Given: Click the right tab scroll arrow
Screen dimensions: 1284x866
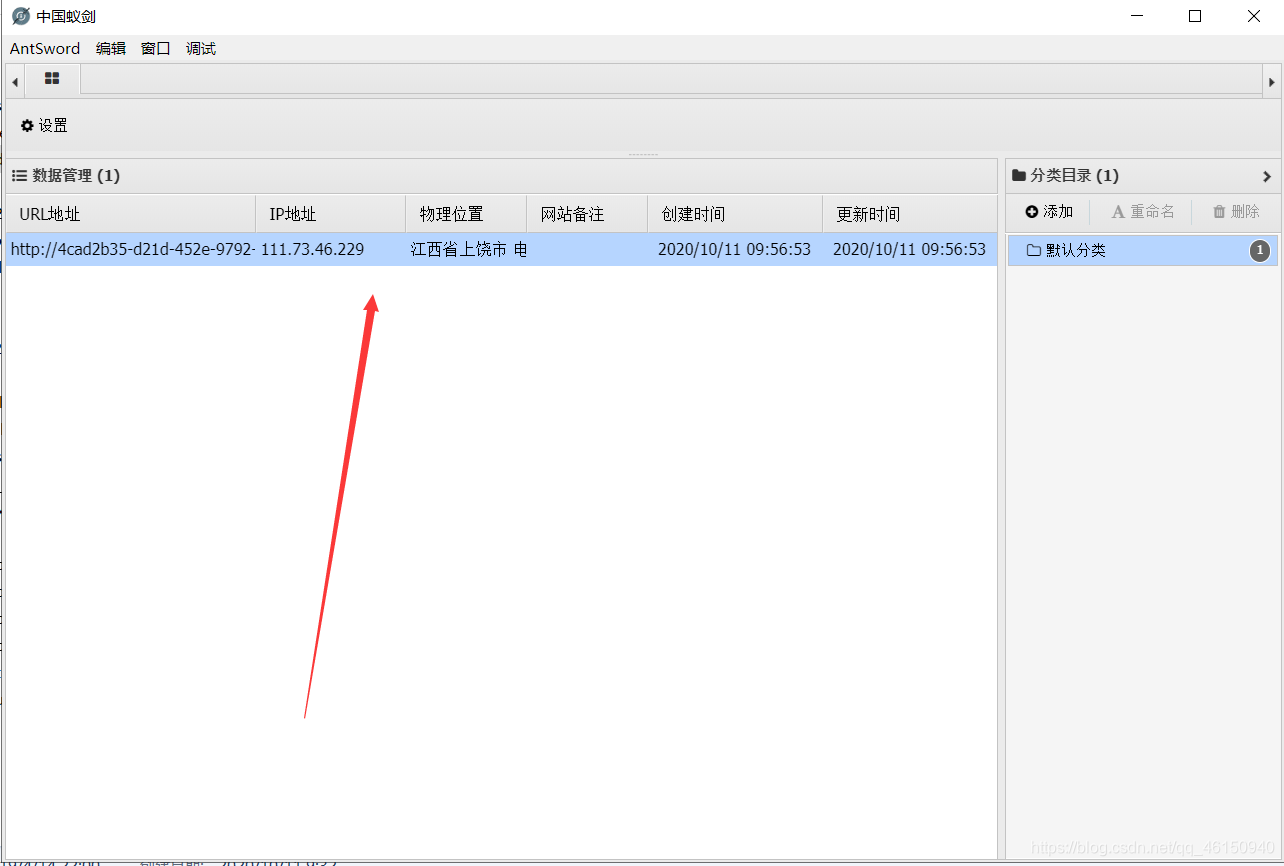Looking at the screenshot, I should (1271, 81).
